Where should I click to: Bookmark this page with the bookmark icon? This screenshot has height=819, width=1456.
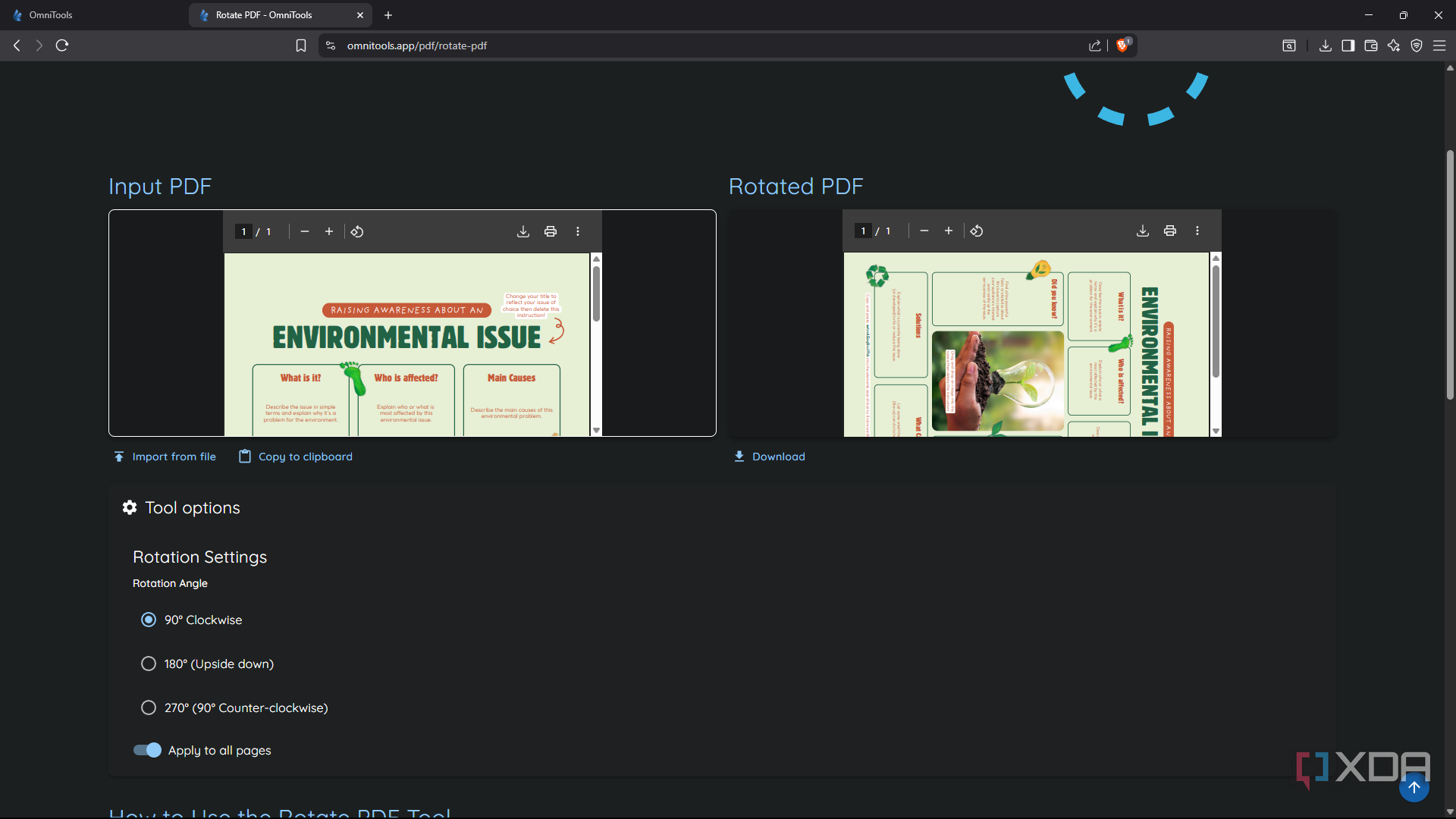tap(301, 45)
